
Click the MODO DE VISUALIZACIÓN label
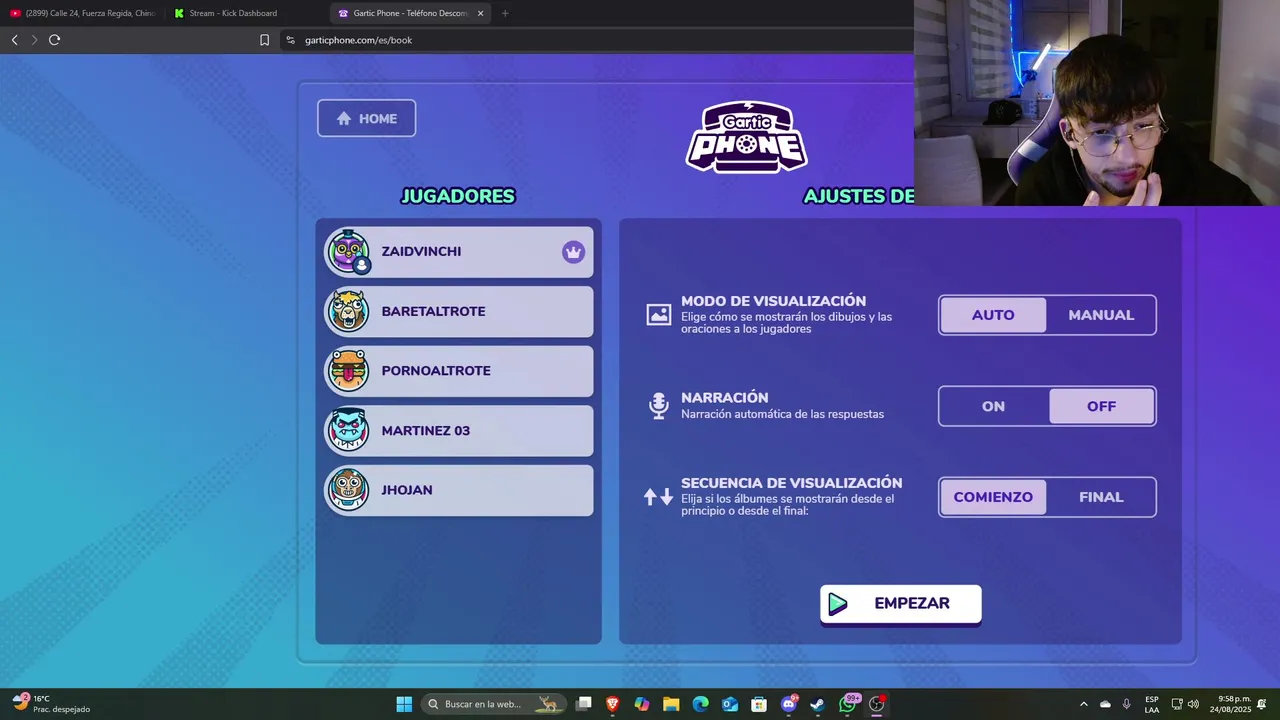(773, 301)
